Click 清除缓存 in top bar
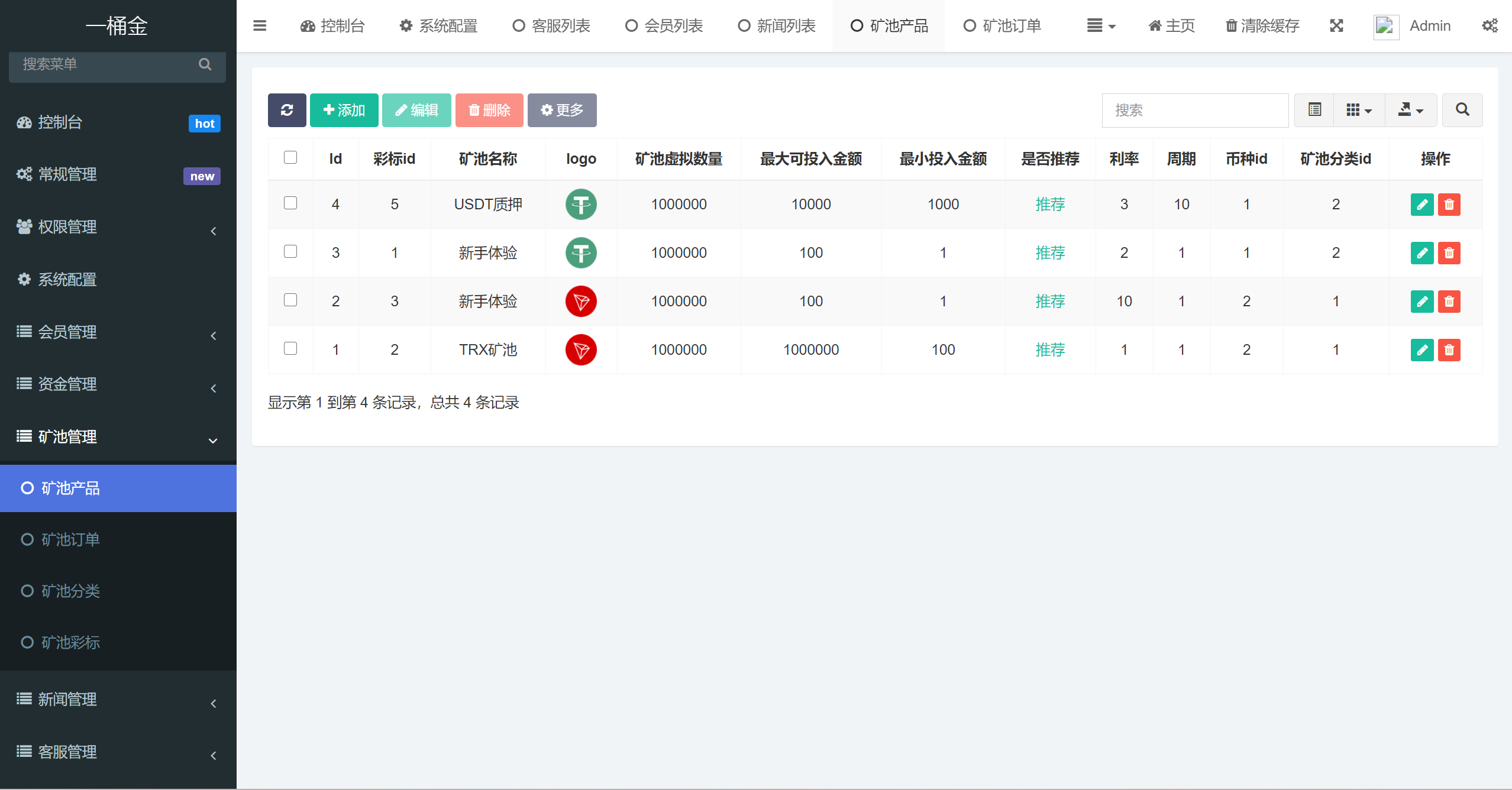Viewport: 1512px width, 790px height. (x=1262, y=26)
